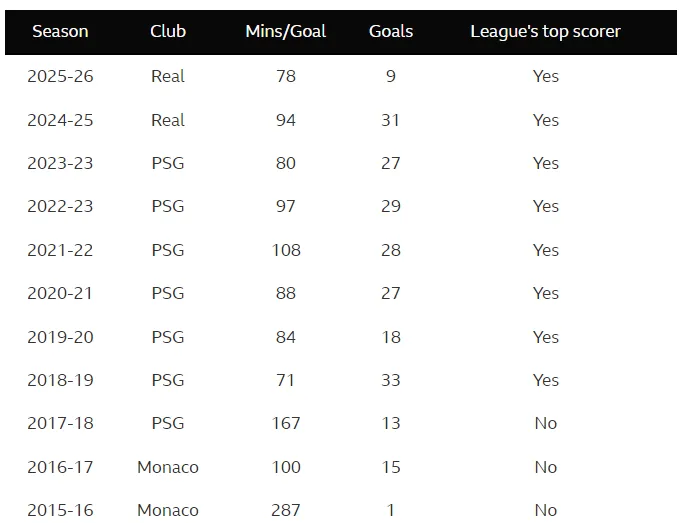Click the 108 mins/goal value
This screenshot has width=684, height=523.
point(286,250)
